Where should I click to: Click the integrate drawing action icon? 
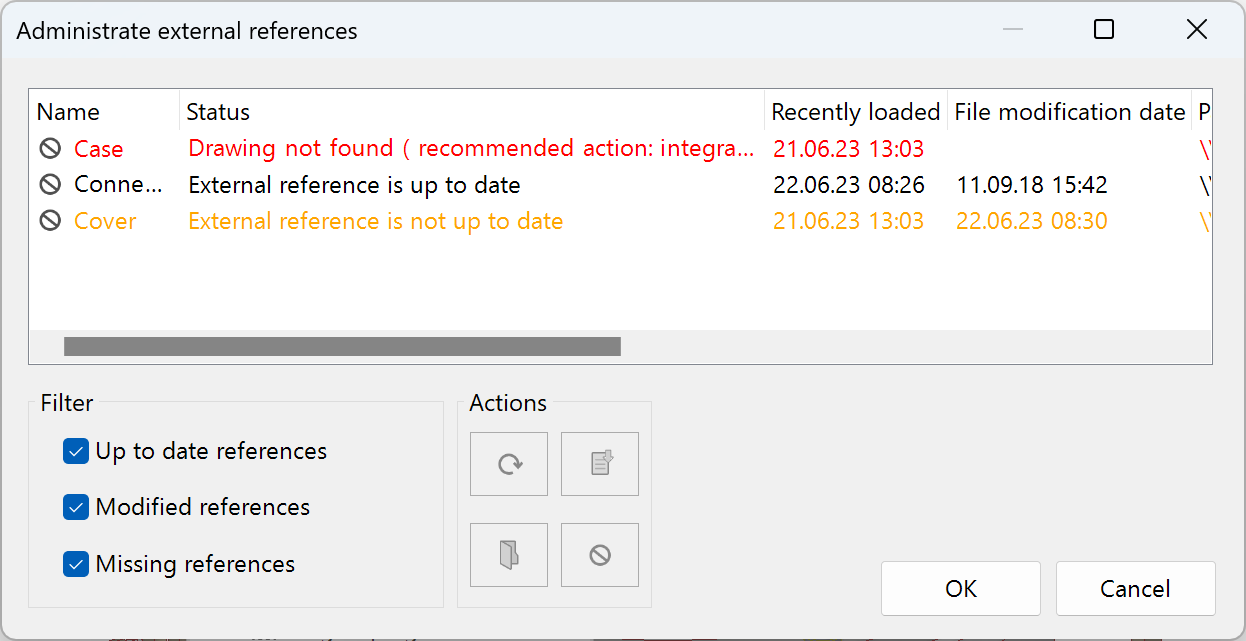click(599, 463)
